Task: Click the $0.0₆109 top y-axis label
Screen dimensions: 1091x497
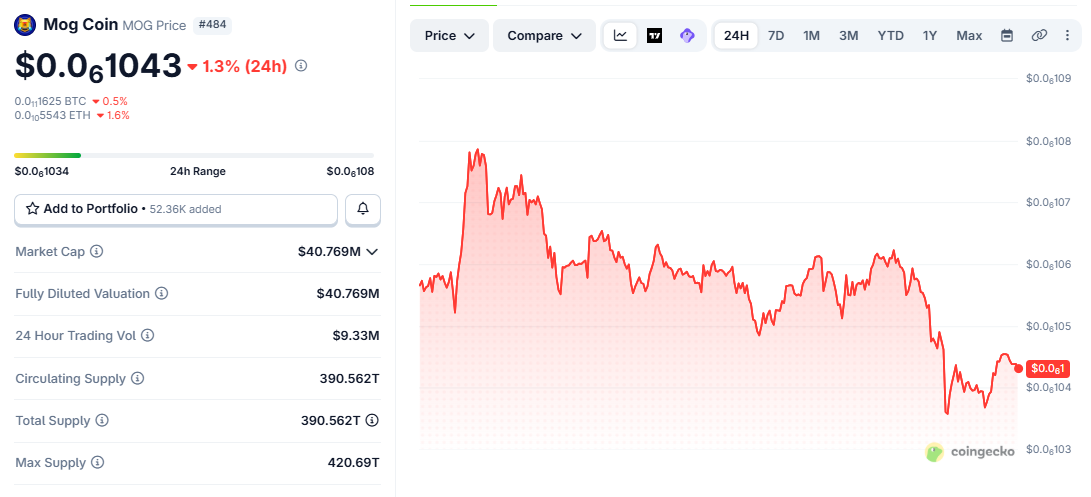Action: (1049, 79)
